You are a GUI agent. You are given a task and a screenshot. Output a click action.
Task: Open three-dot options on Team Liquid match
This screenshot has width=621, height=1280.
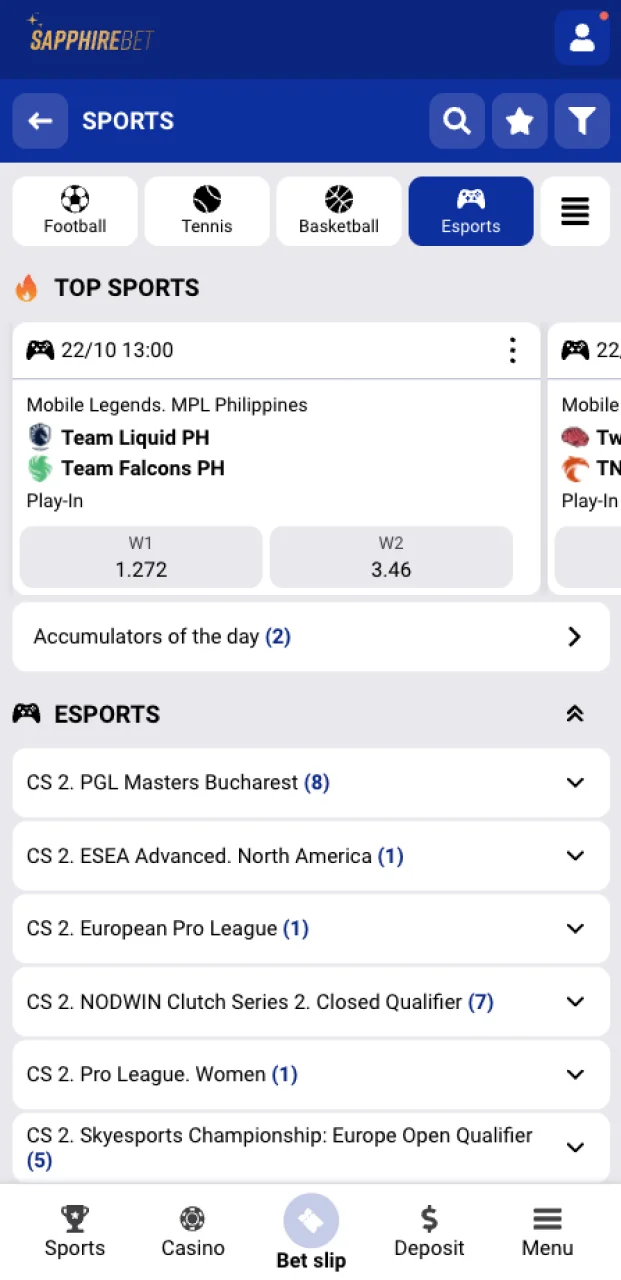click(512, 350)
